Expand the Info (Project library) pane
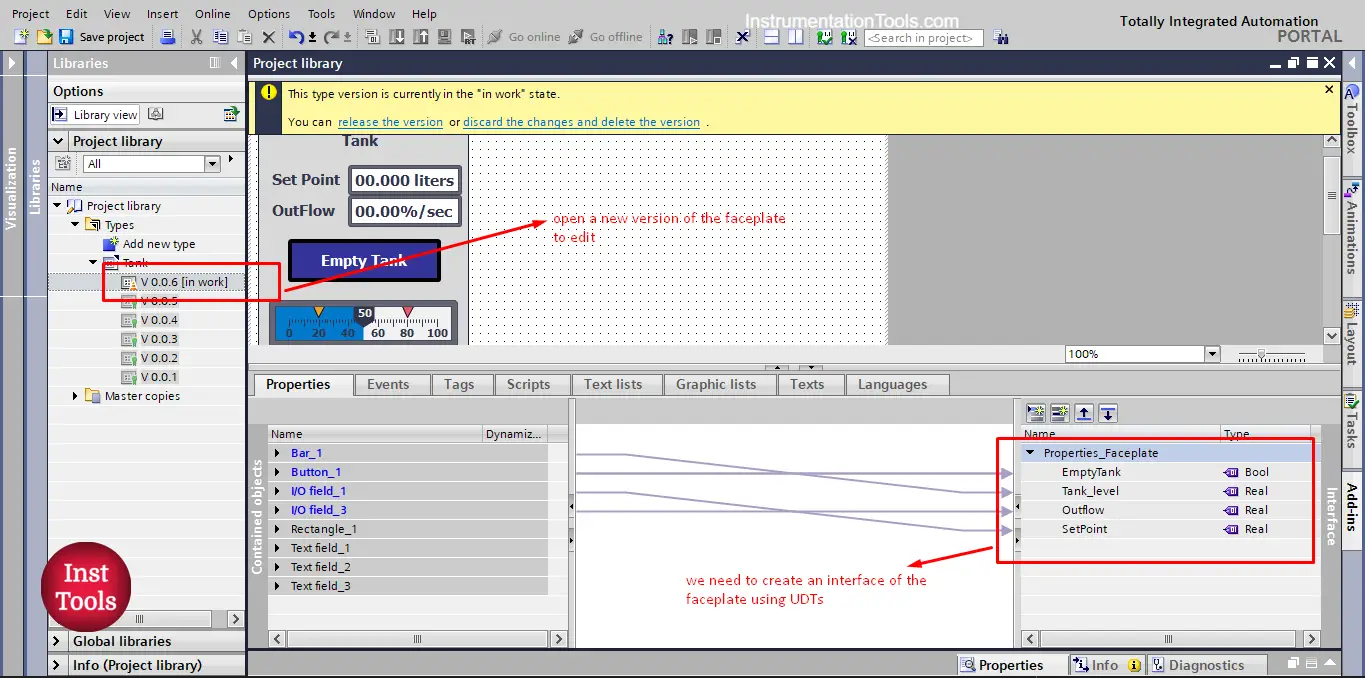1365x678 pixels. [x=59, y=665]
